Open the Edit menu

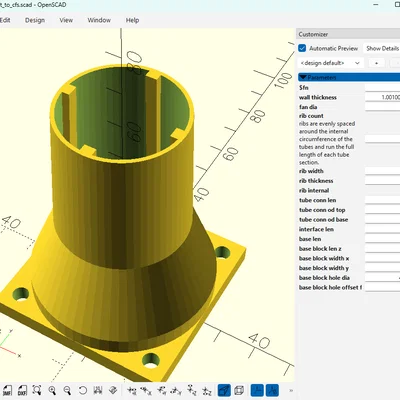5,20
